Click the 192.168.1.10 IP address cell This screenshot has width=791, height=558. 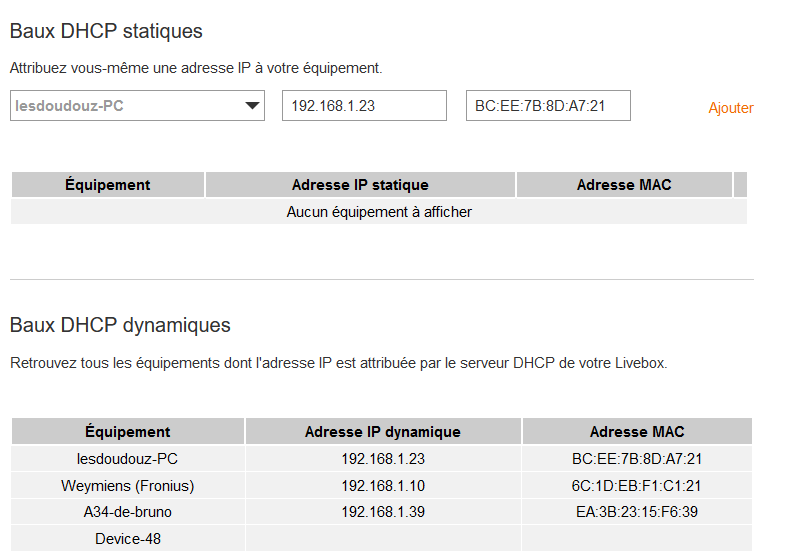pyautogui.click(x=383, y=486)
